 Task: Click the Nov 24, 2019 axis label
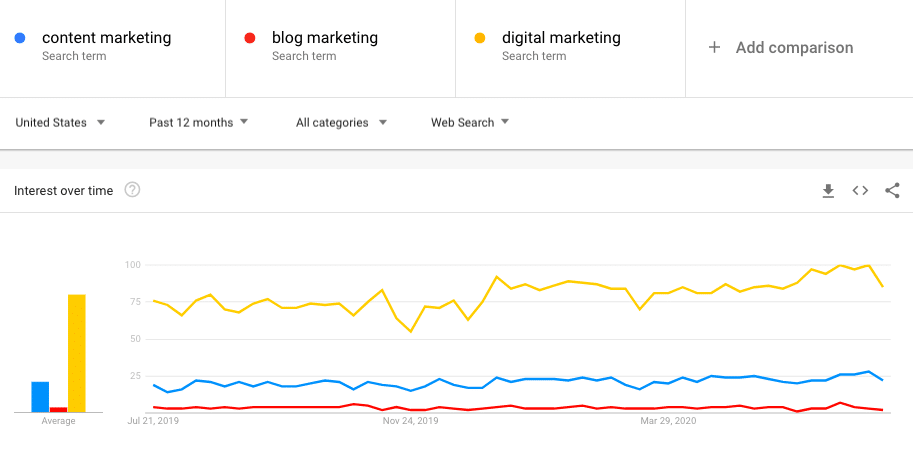tap(411, 420)
